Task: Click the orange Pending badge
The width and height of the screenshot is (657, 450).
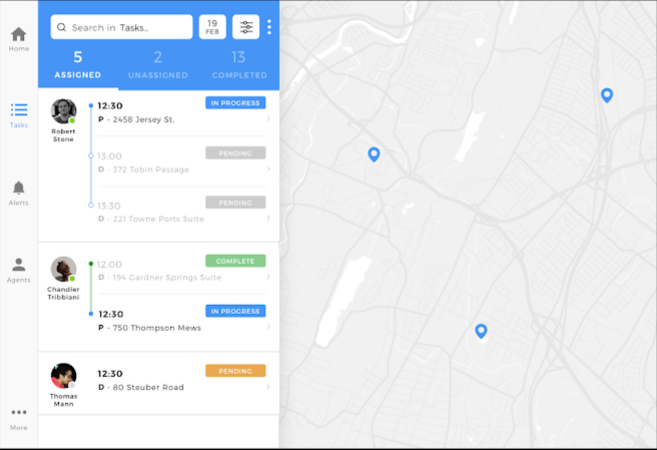Action: coord(235,371)
